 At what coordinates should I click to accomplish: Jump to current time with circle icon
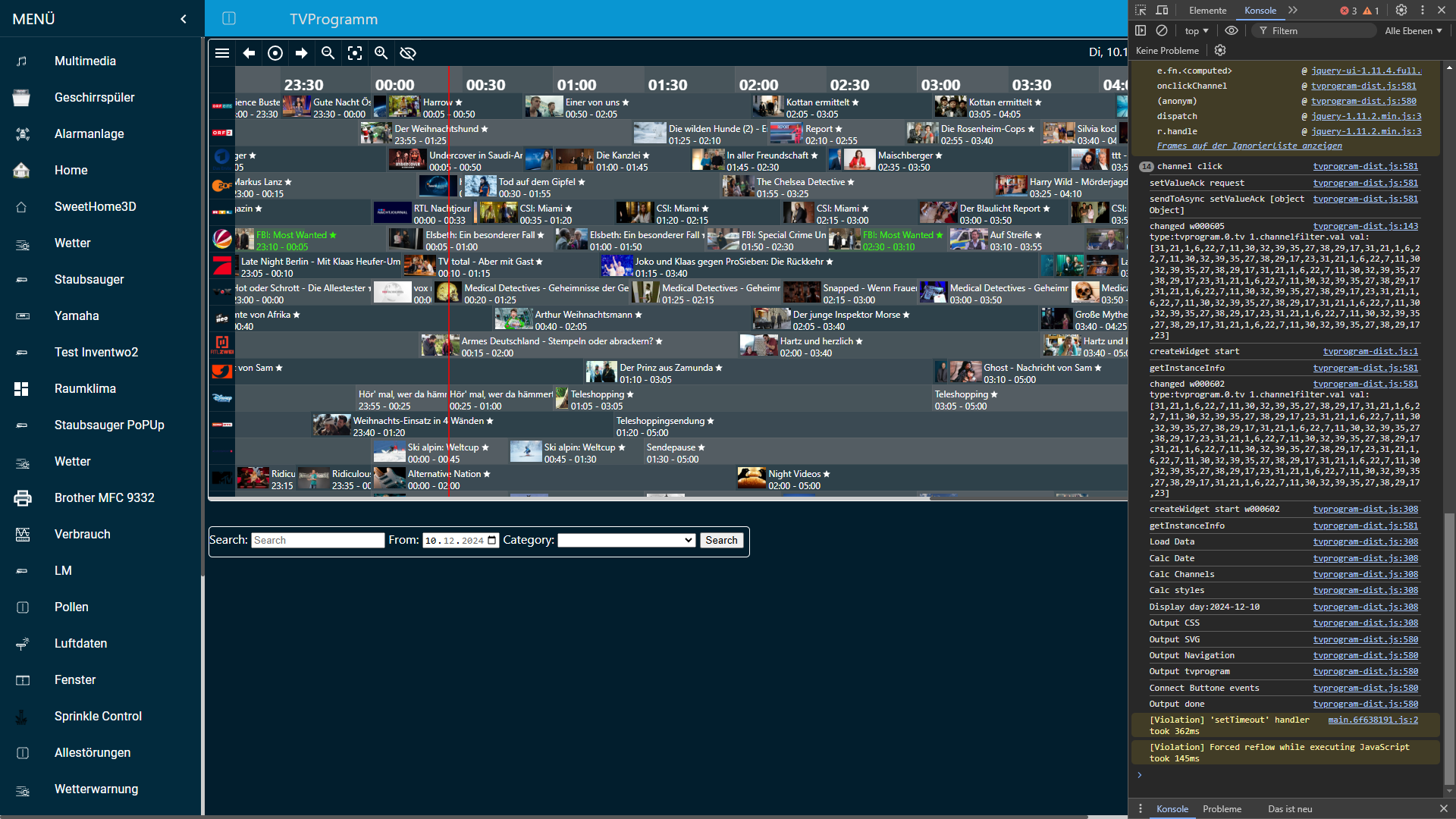pyautogui.click(x=275, y=53)
